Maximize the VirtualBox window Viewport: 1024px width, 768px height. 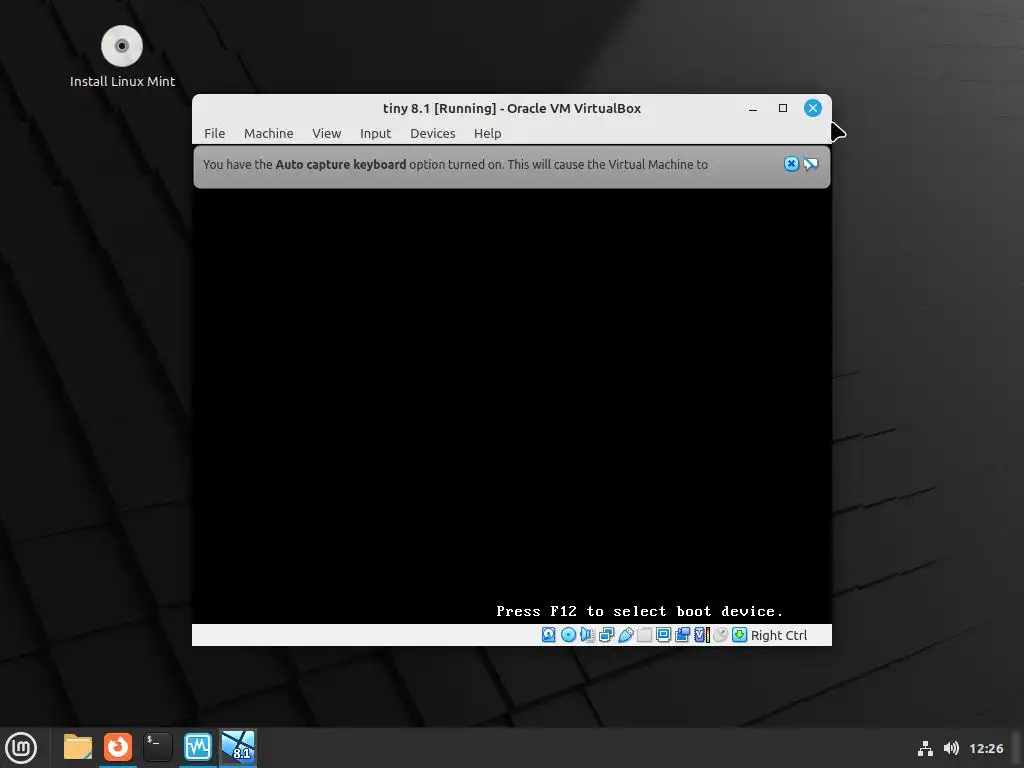782,108
